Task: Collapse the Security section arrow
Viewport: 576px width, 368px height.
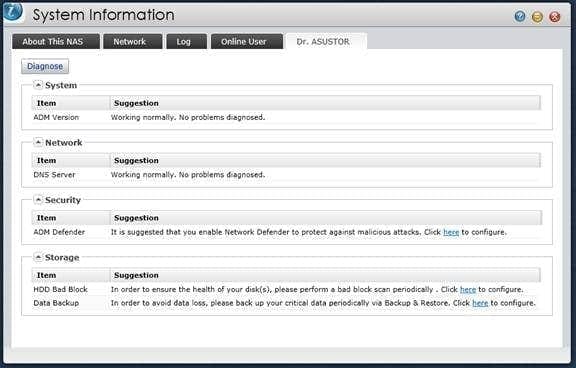Action: click(x=38, y=199)
